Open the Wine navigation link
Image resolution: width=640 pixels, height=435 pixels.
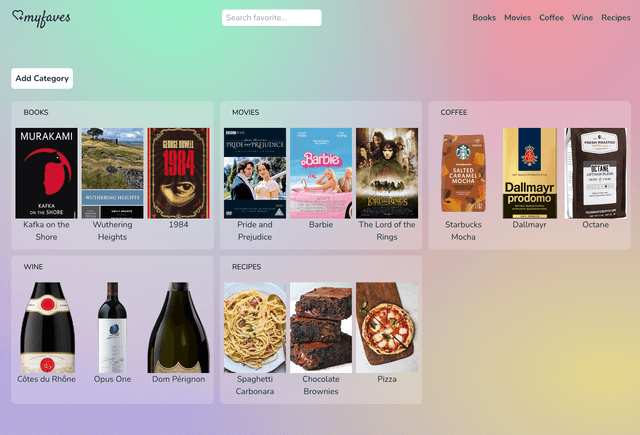582,18
